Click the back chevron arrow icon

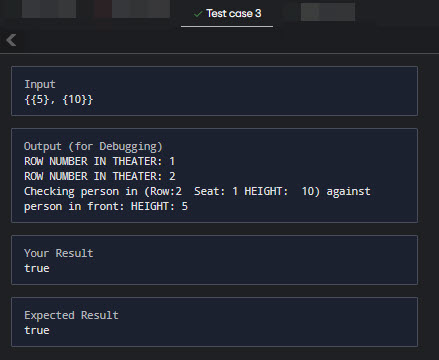pos(11,40)
